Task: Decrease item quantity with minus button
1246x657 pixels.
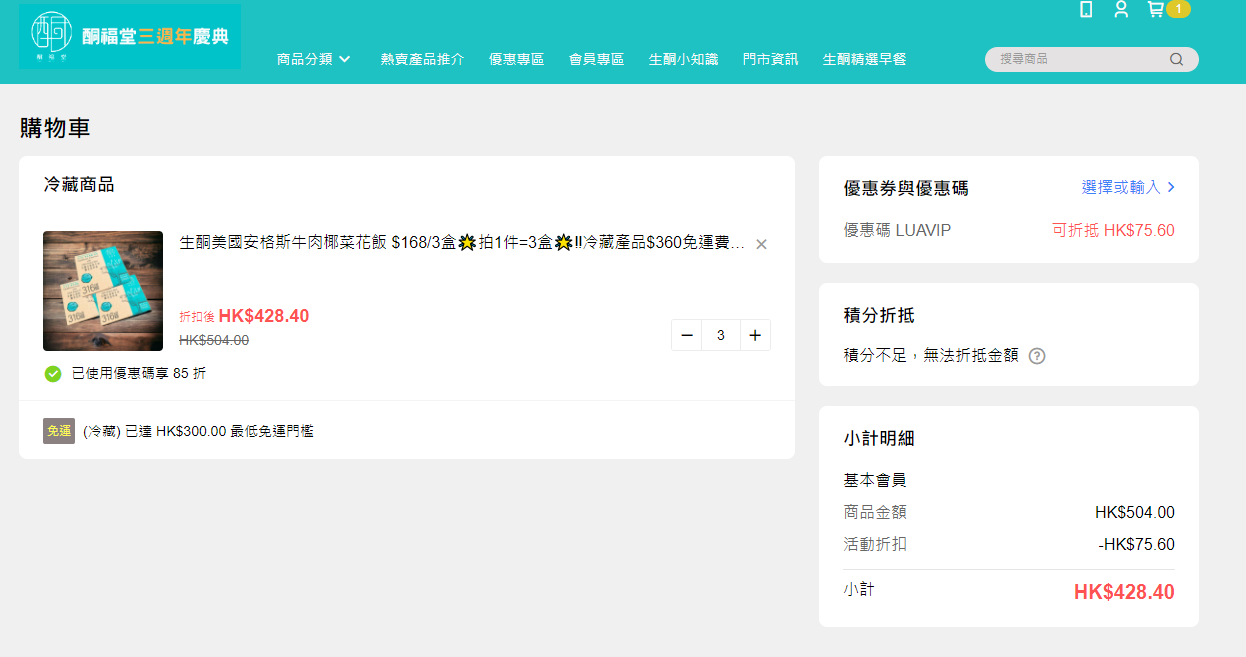Action: pos(687,335)
